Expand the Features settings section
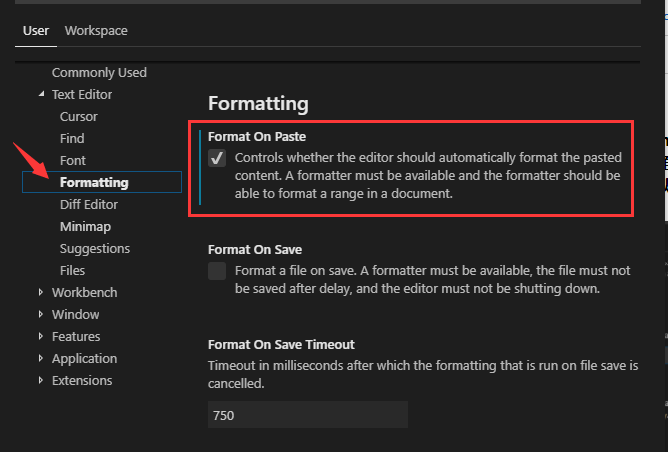The width and height of the screenshot is (668, 452). [41, 337]
